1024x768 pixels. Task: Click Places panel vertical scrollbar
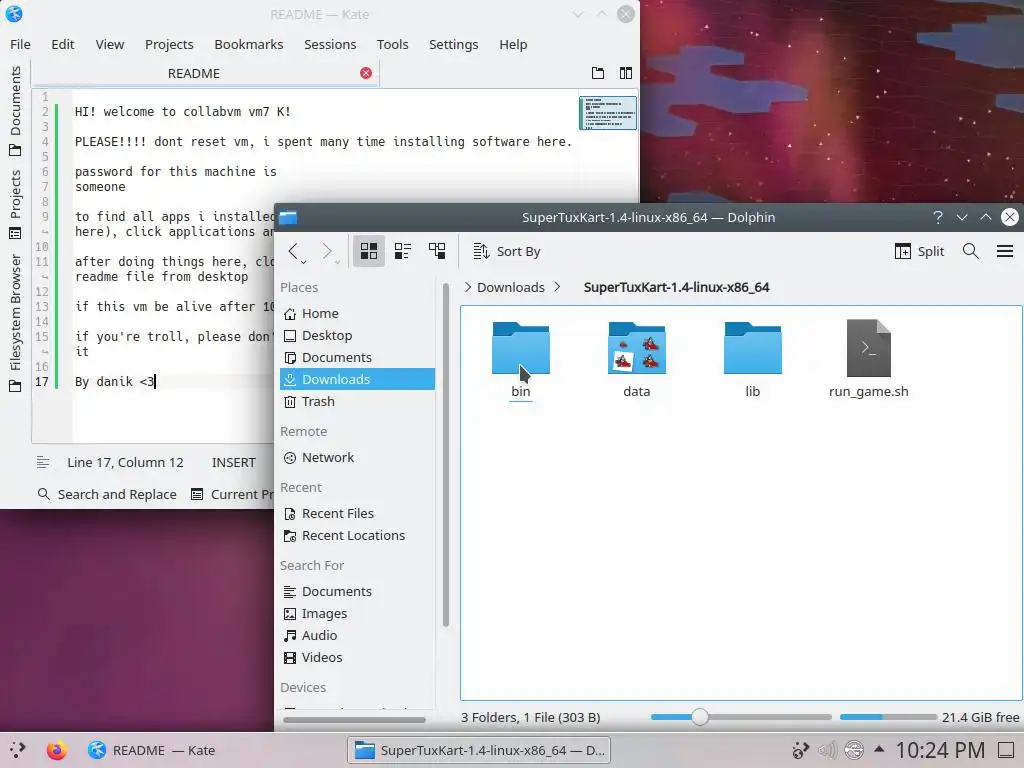(445, 455)
